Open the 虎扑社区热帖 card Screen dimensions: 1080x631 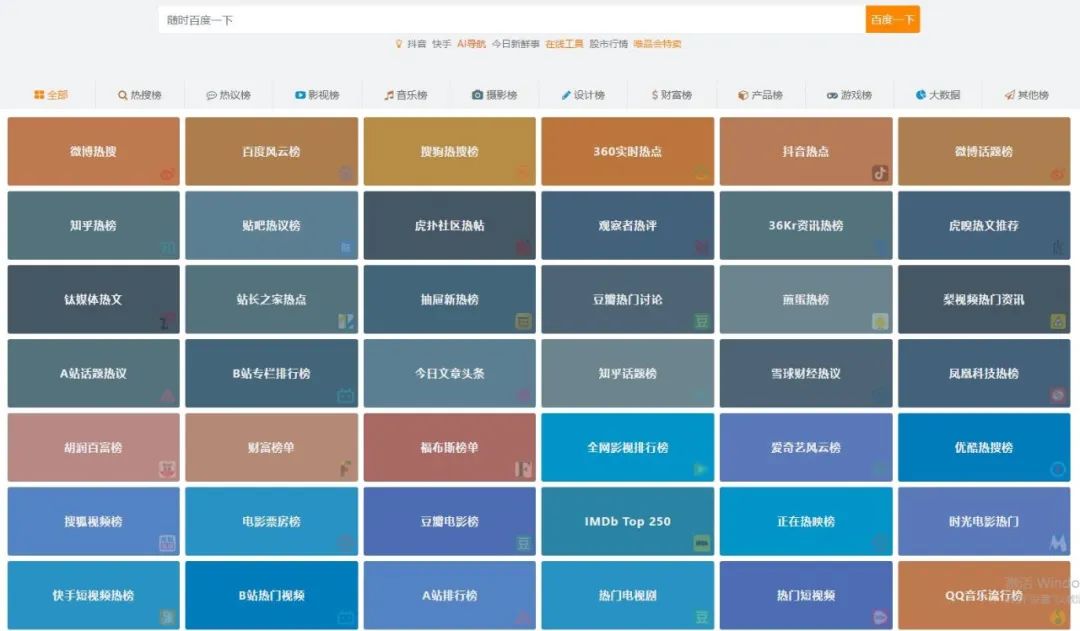(450, 225)
